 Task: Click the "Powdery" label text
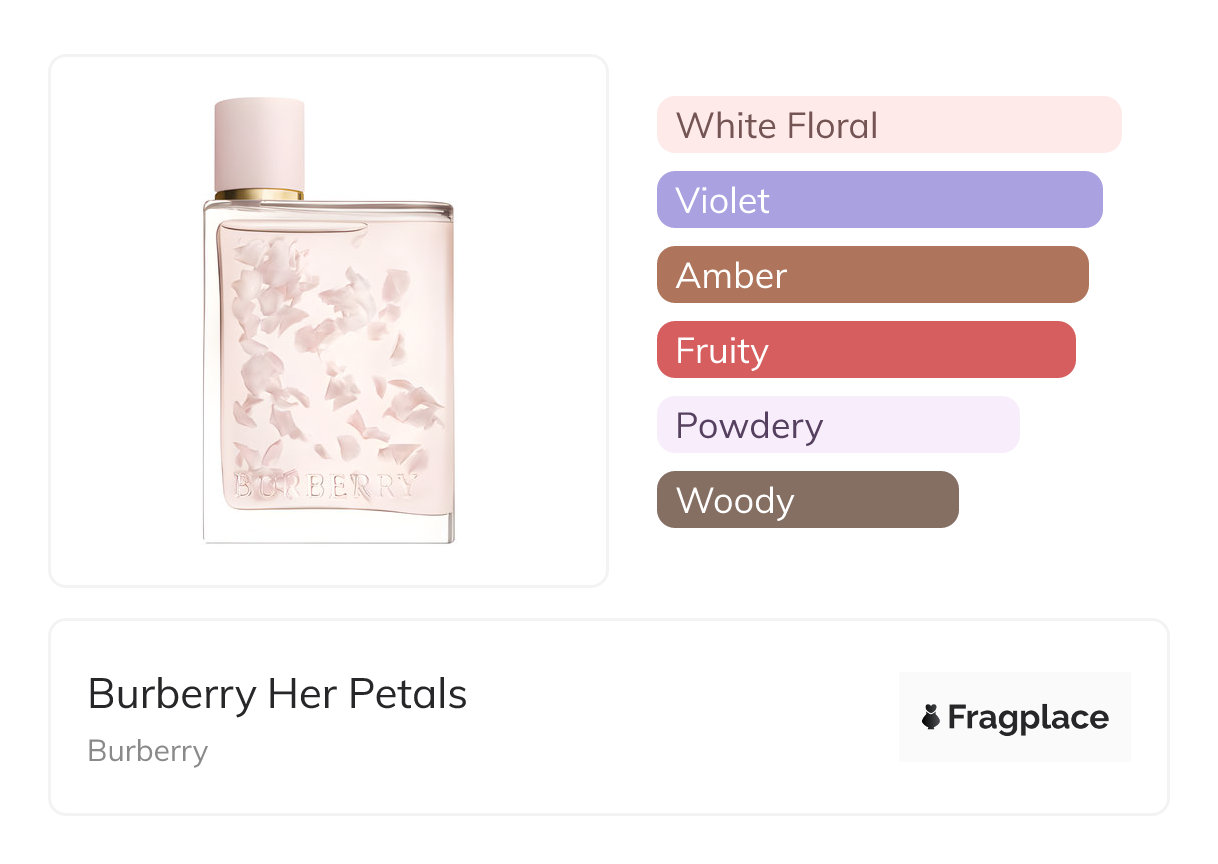749,425
